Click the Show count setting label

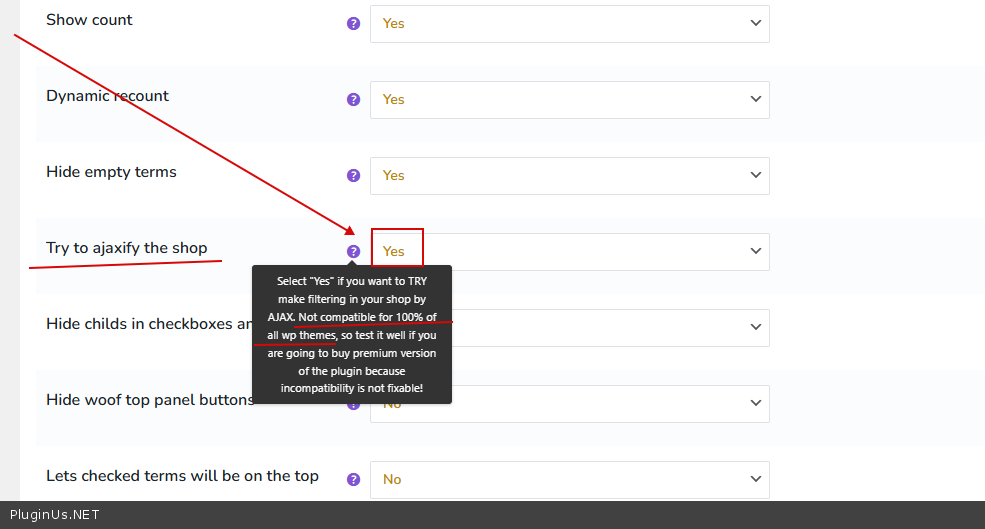tap(89, 20)
